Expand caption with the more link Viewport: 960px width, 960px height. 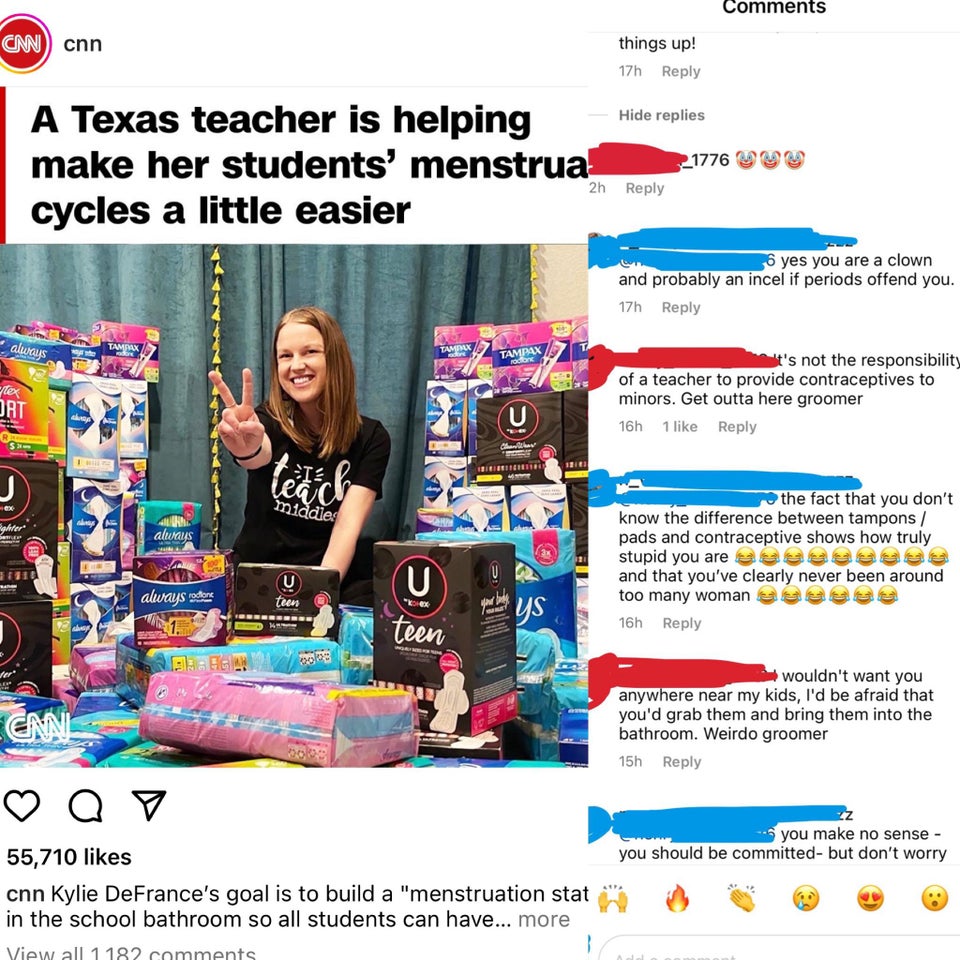[544, 920]
